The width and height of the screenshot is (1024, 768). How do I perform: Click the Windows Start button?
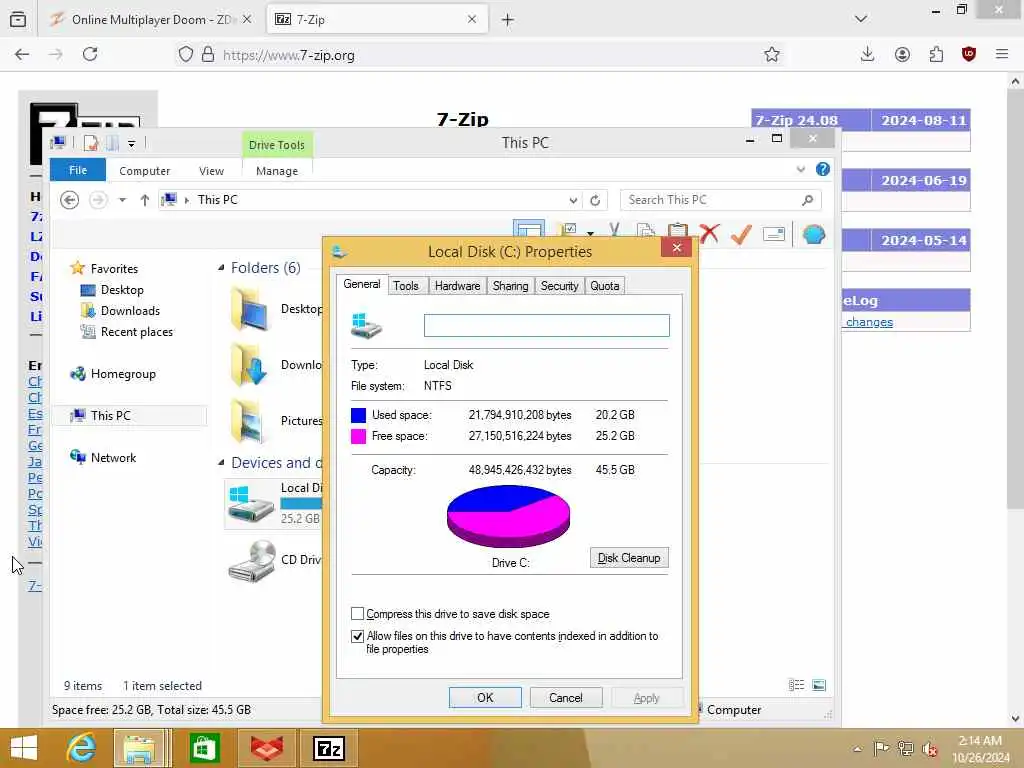pyautogui.click(x=24, y=748)
